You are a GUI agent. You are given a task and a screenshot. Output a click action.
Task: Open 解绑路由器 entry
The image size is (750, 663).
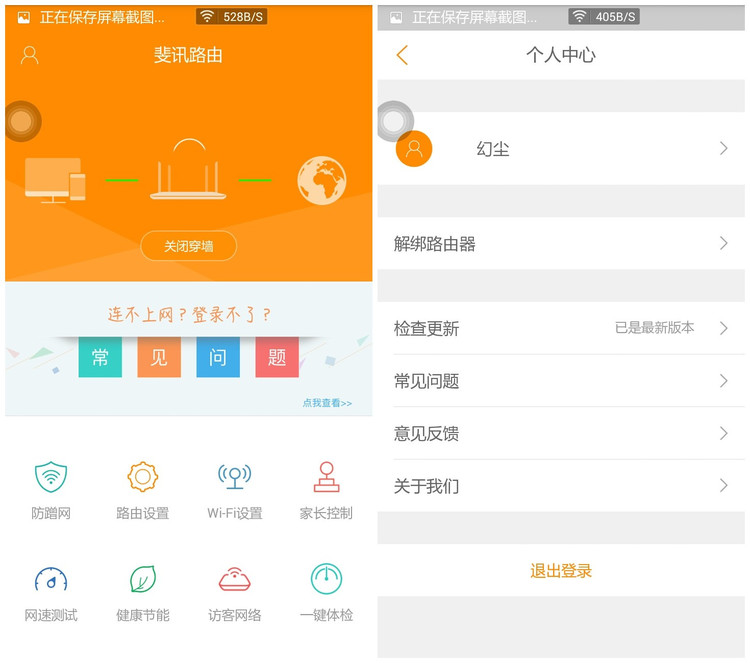pos(561,243)
